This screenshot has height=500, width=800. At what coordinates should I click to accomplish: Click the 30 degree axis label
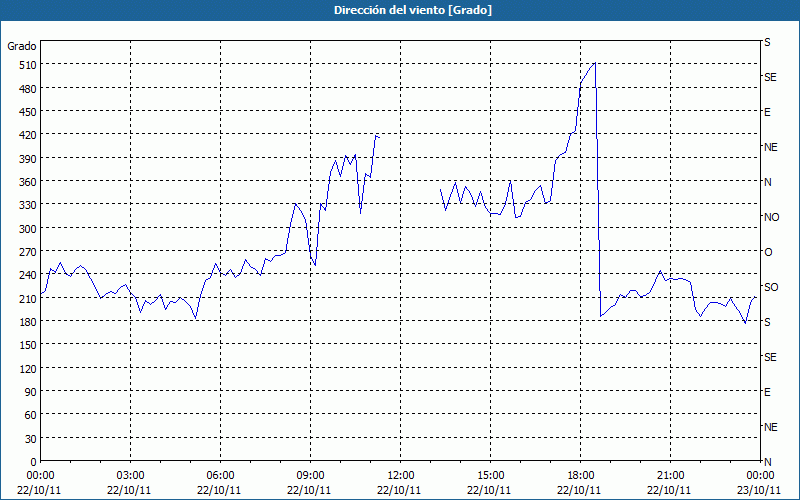tap(31, 439)
